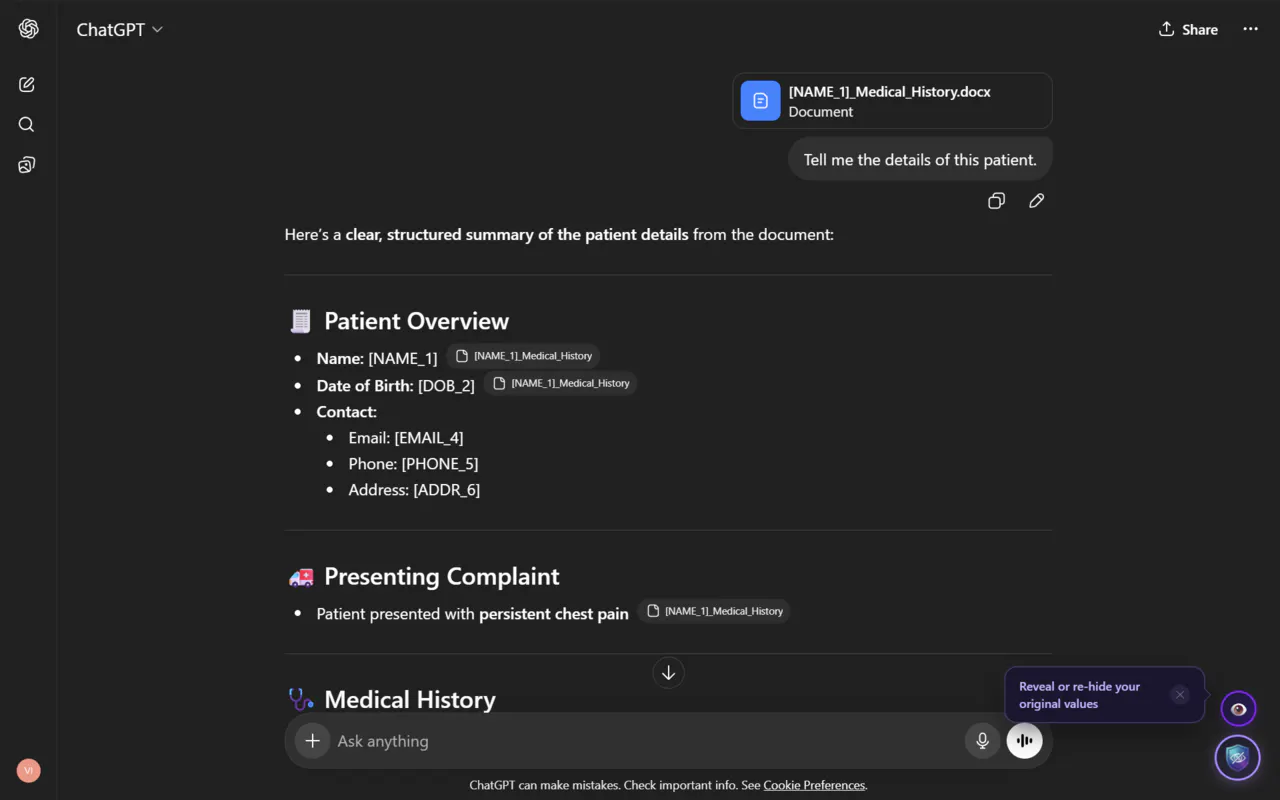
Task: Dismiss the Reveal or re-hide tooltip
Action: pos(1180,695)
